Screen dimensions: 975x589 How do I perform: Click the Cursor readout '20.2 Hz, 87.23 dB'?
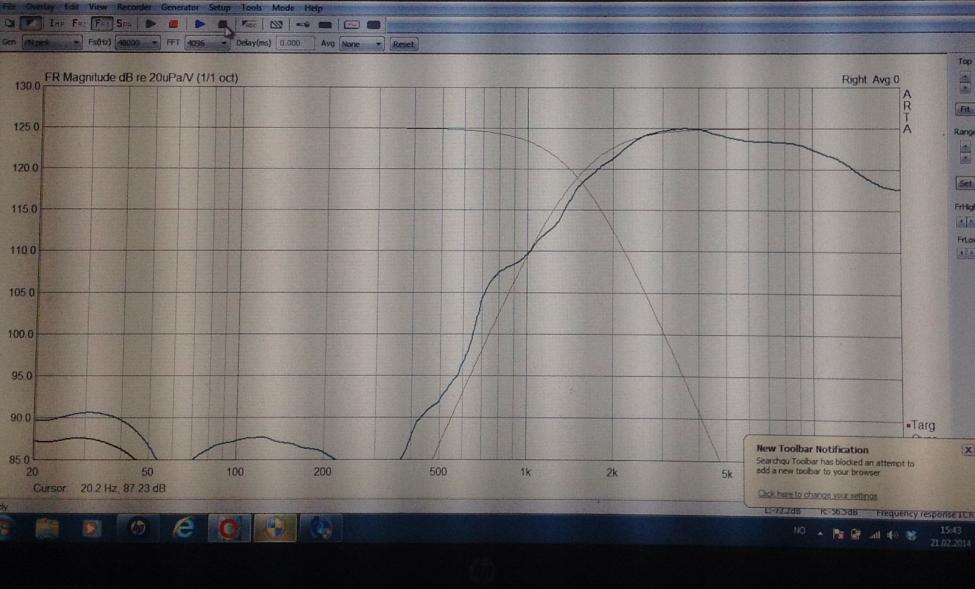[x=122, y=488]
